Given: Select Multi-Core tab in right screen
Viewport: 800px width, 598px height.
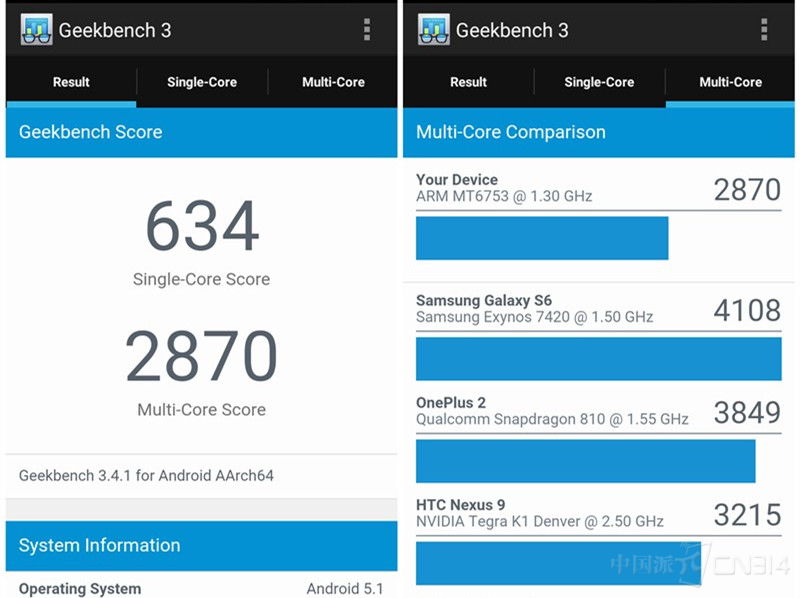Looking at the screenshot, I should click(x=731, y=82).
